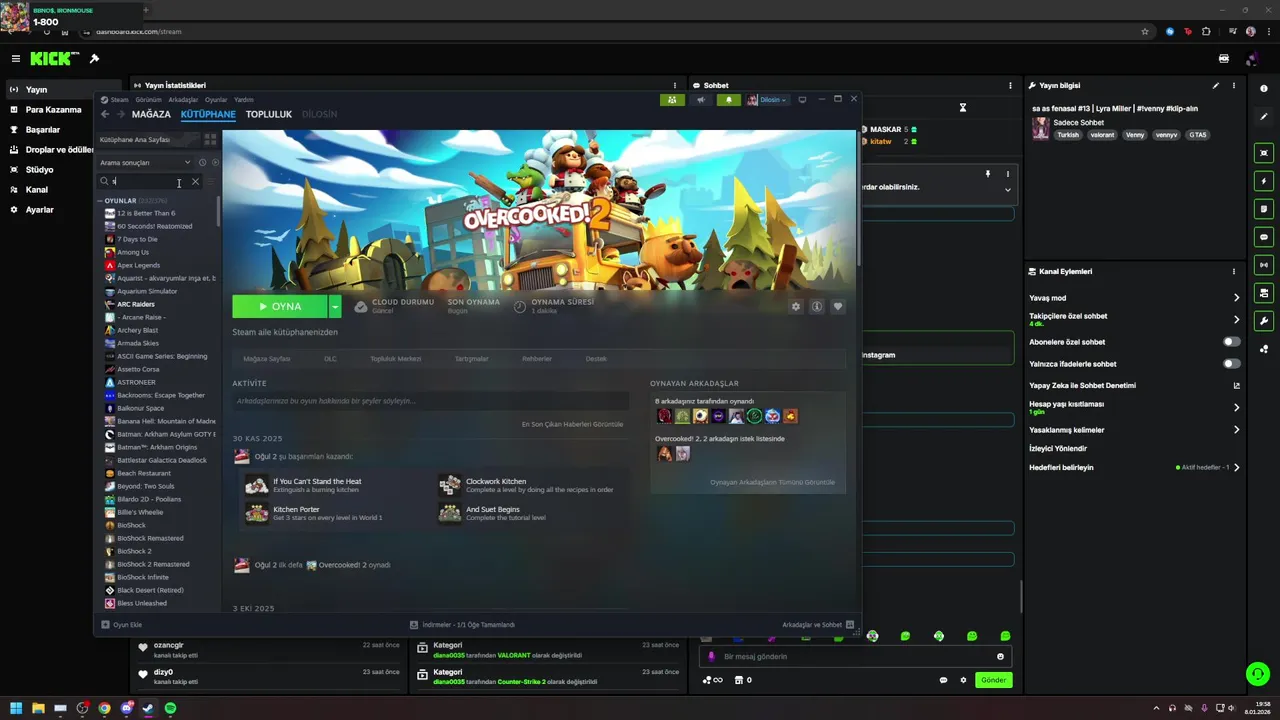
Task: Expand Hedefleri belirleyin chevron
Action: tap(1236, 467)
